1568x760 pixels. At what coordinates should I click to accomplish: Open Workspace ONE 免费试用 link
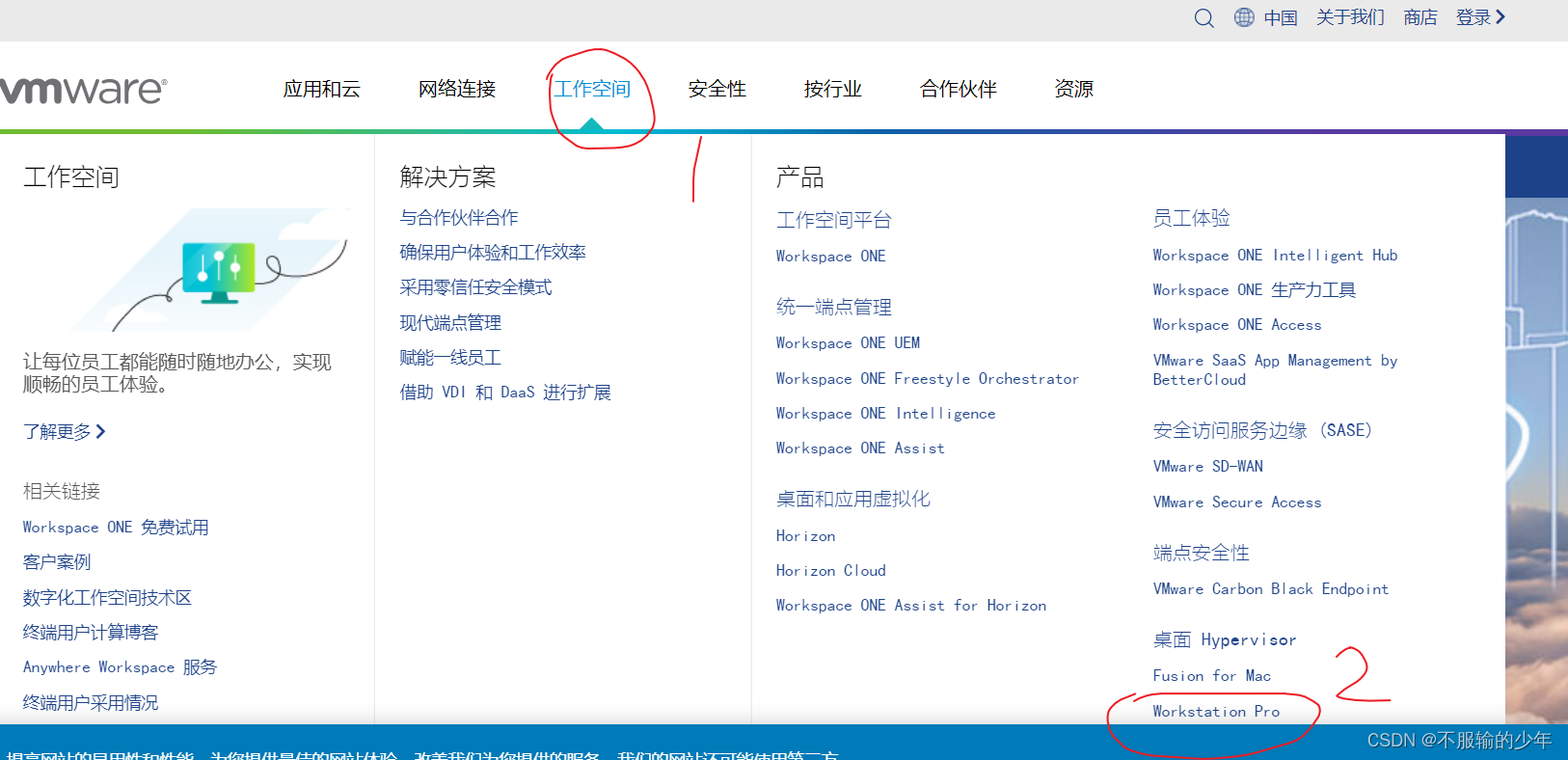(116, 528)
